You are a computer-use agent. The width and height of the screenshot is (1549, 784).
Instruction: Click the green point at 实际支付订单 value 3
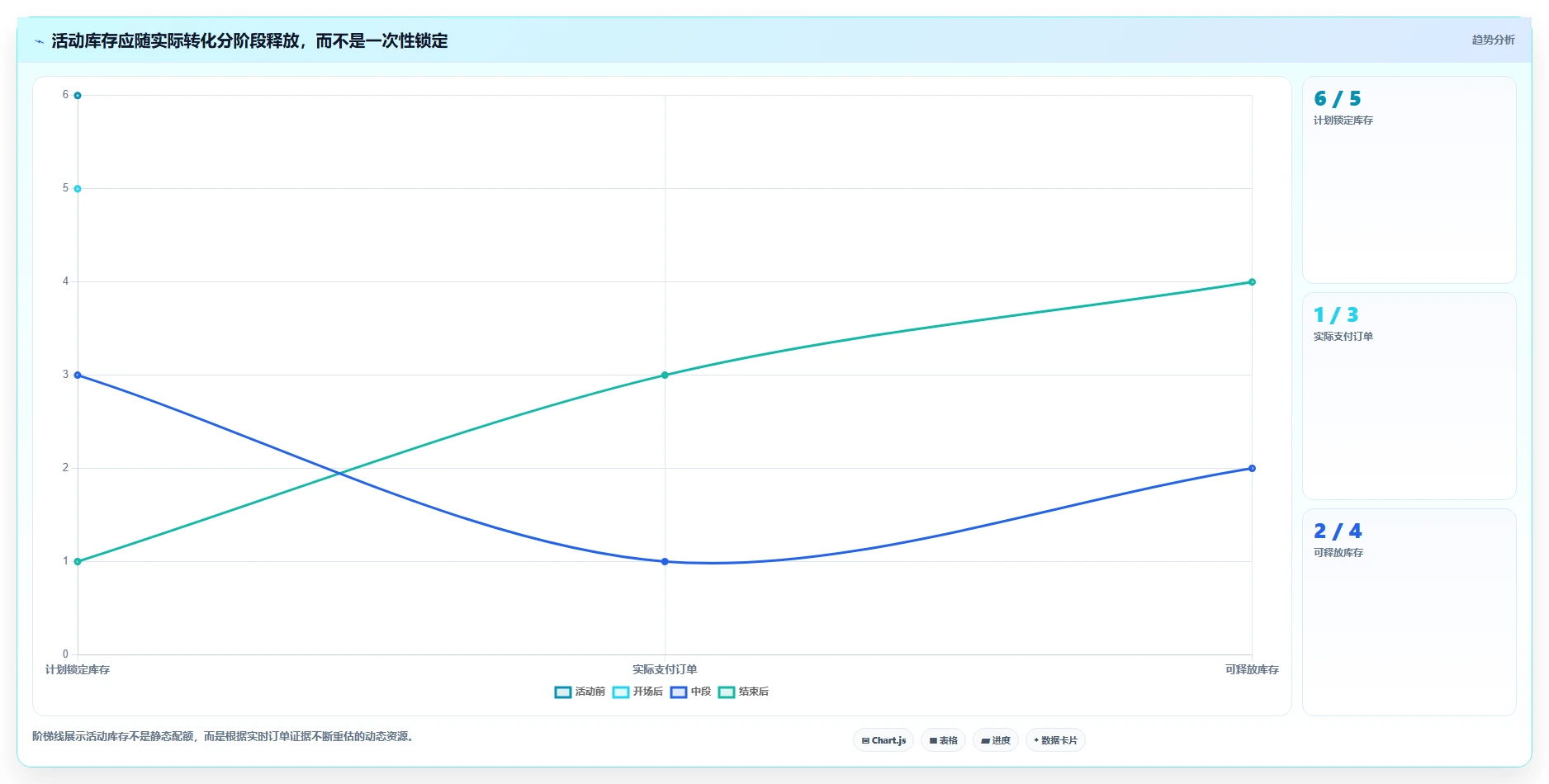click(x=665, y=375)
